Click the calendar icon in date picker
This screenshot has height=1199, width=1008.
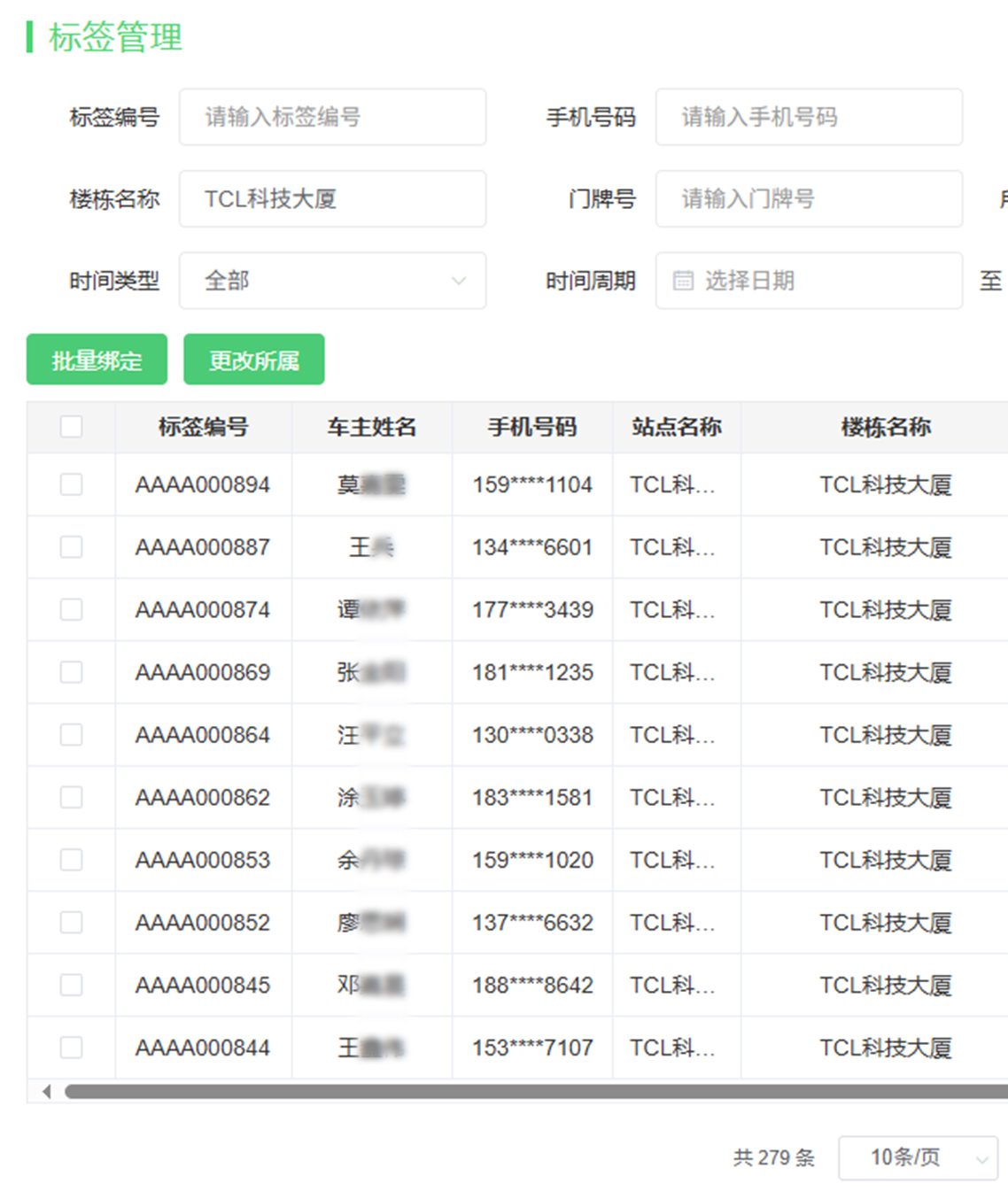coord(683,281)
